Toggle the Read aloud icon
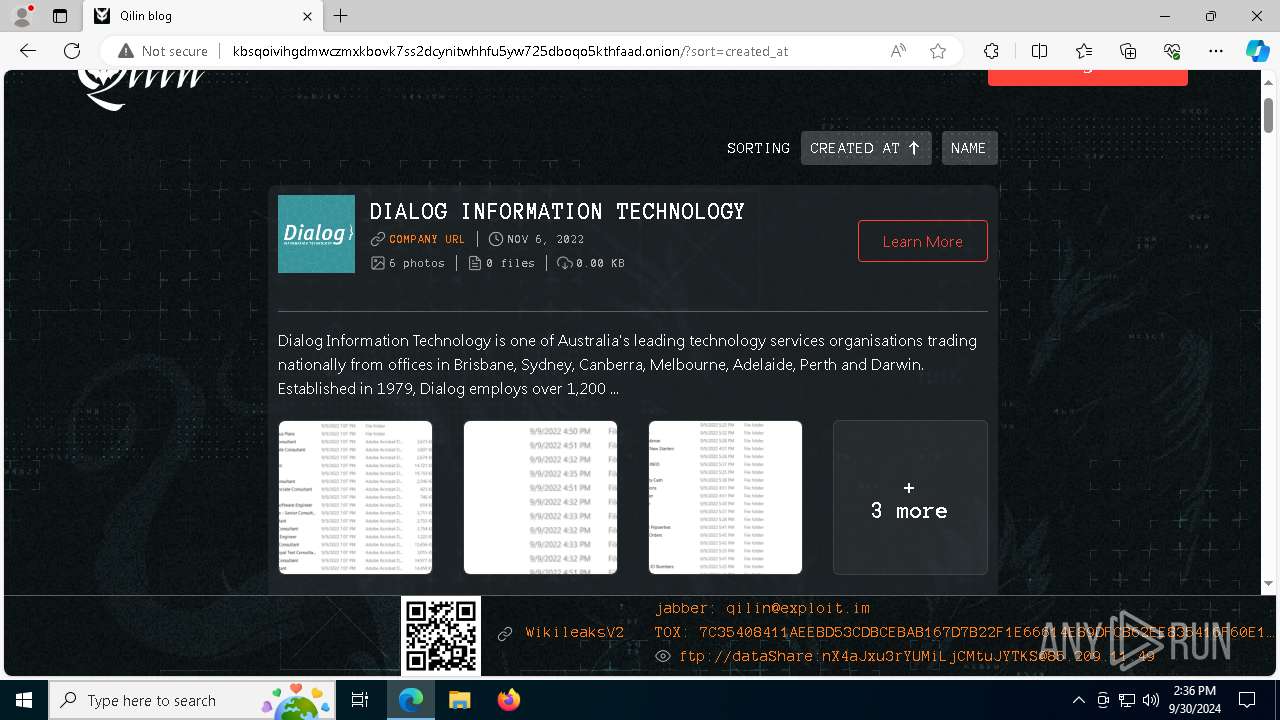Image resolution: width=1280 pixels, height=720 pixels. point(898,51)
